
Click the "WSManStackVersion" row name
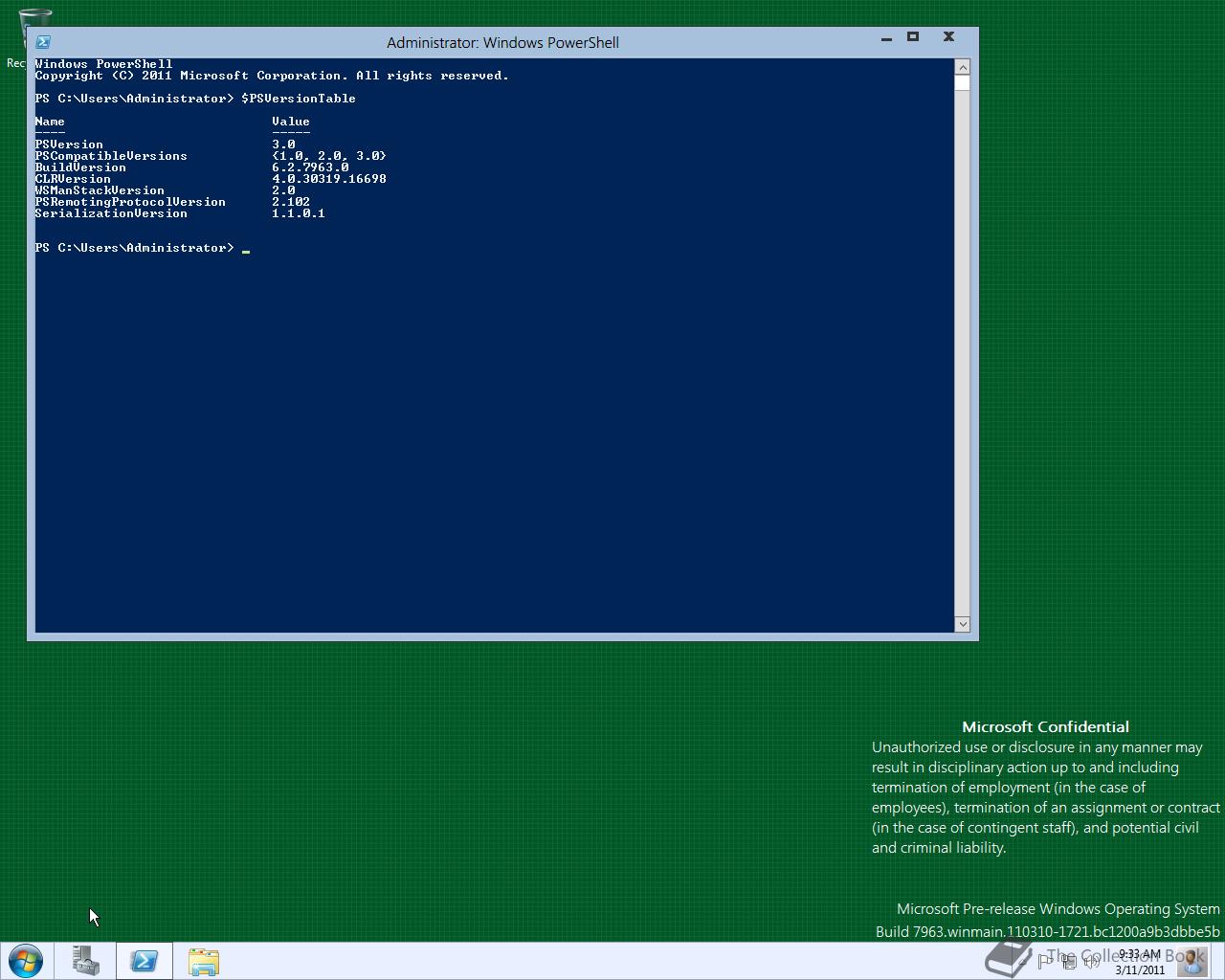click(100, 190)
